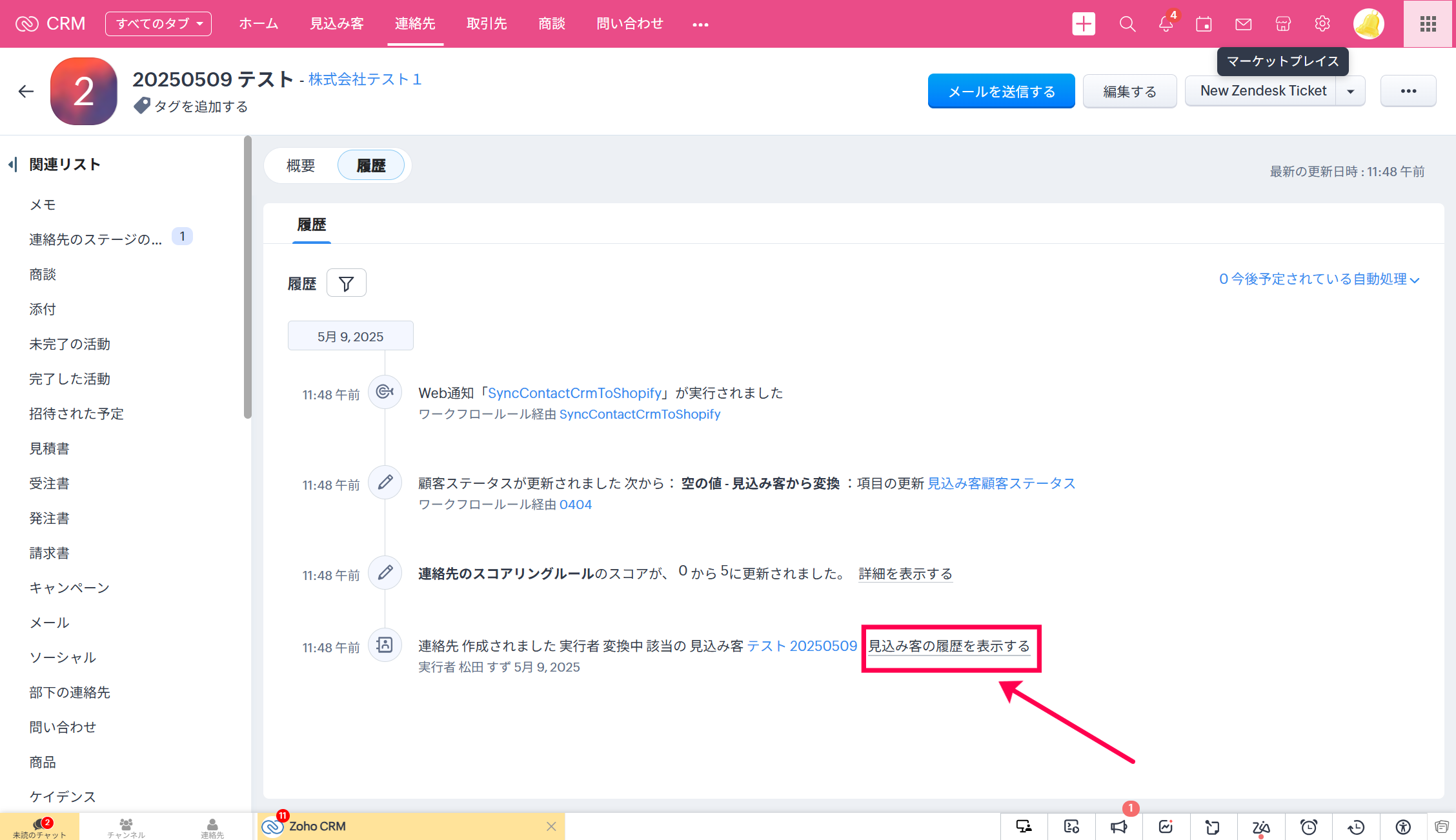This screenshot has width=1456, height=840.
Task: Expand 今後予定されている自動処理 list
Action: (x=1319, y=279)
